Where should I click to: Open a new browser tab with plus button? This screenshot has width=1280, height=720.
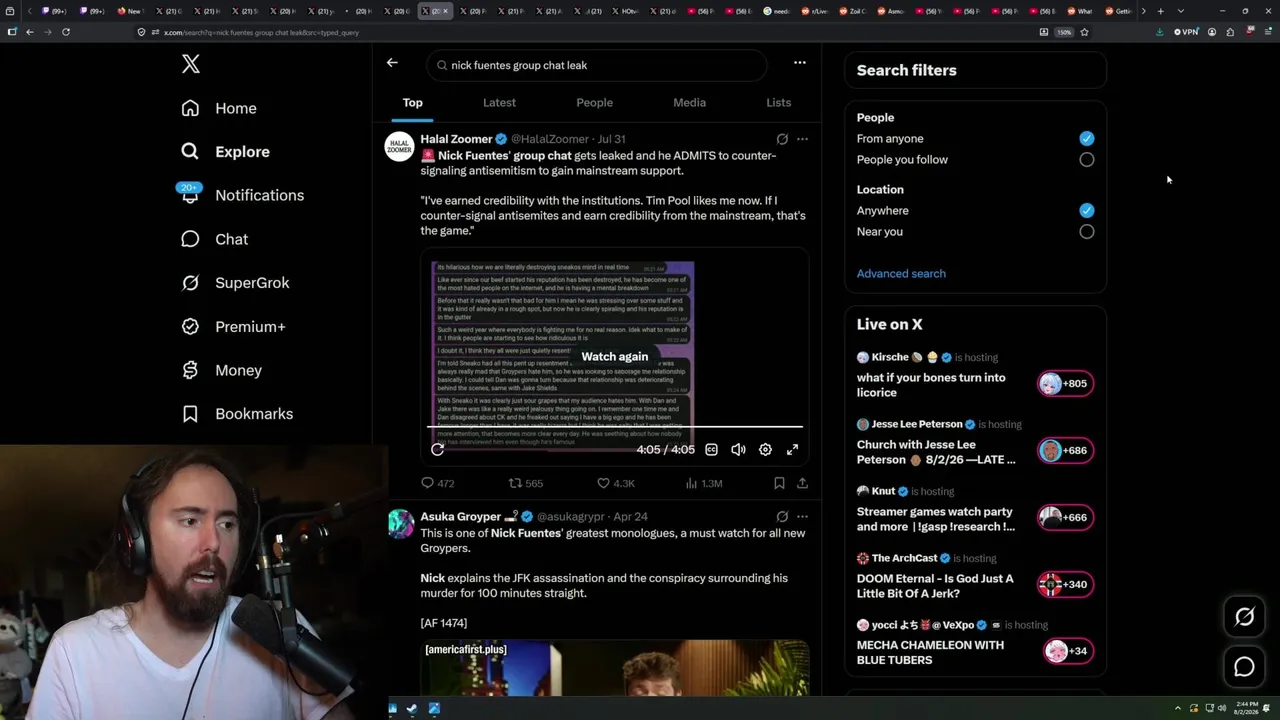click(x=1160, y=11)
